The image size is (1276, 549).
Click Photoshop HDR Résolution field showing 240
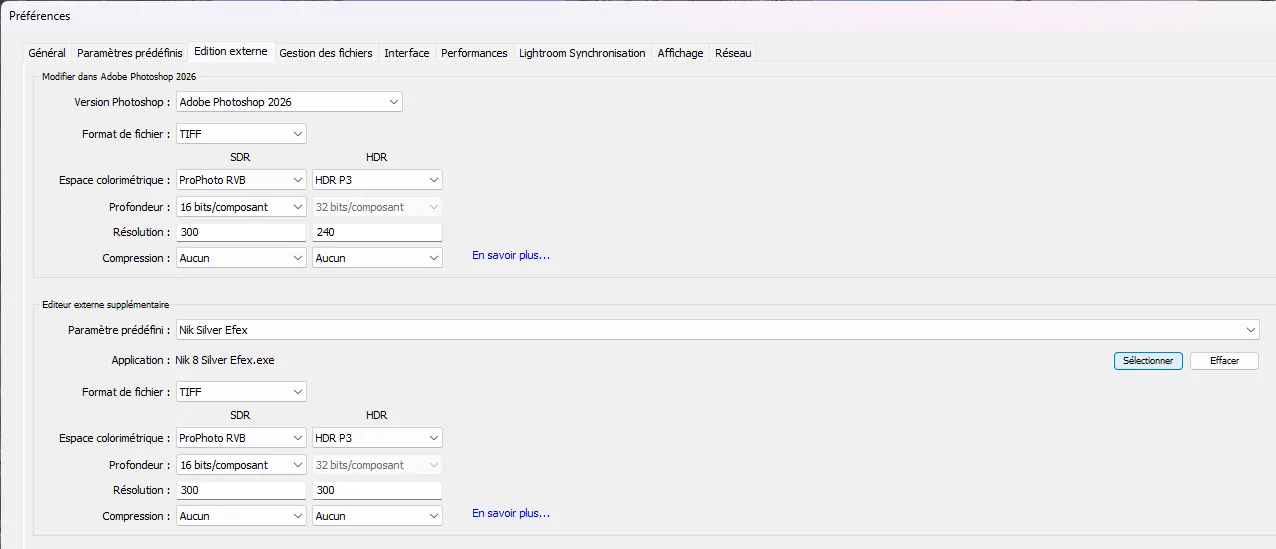pyautogui.click(x=377, y=232)
